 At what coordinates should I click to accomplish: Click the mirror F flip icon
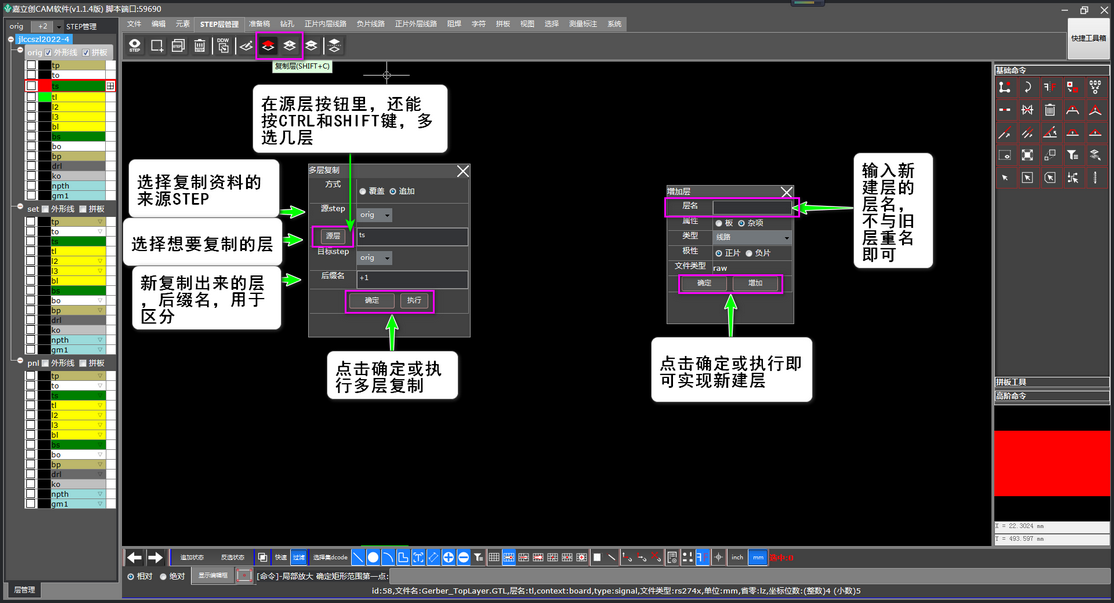(1050, 87)
